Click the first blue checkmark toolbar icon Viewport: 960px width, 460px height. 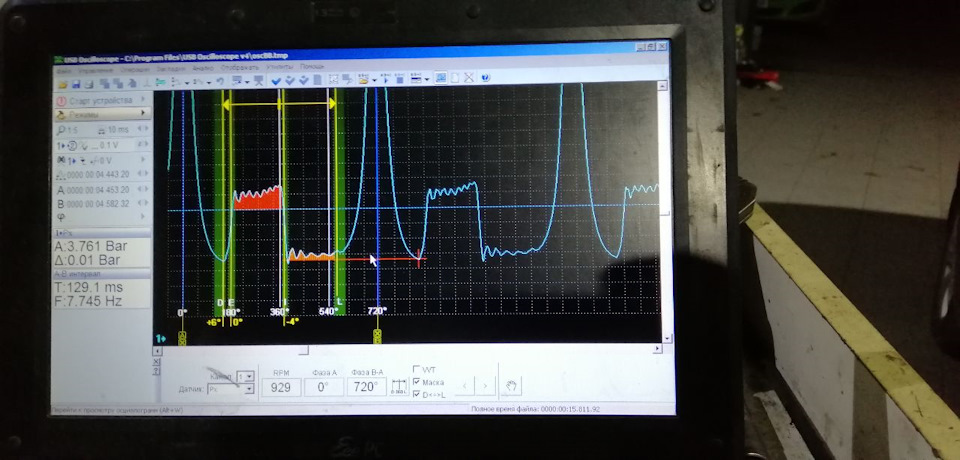(x=276, y=80)
